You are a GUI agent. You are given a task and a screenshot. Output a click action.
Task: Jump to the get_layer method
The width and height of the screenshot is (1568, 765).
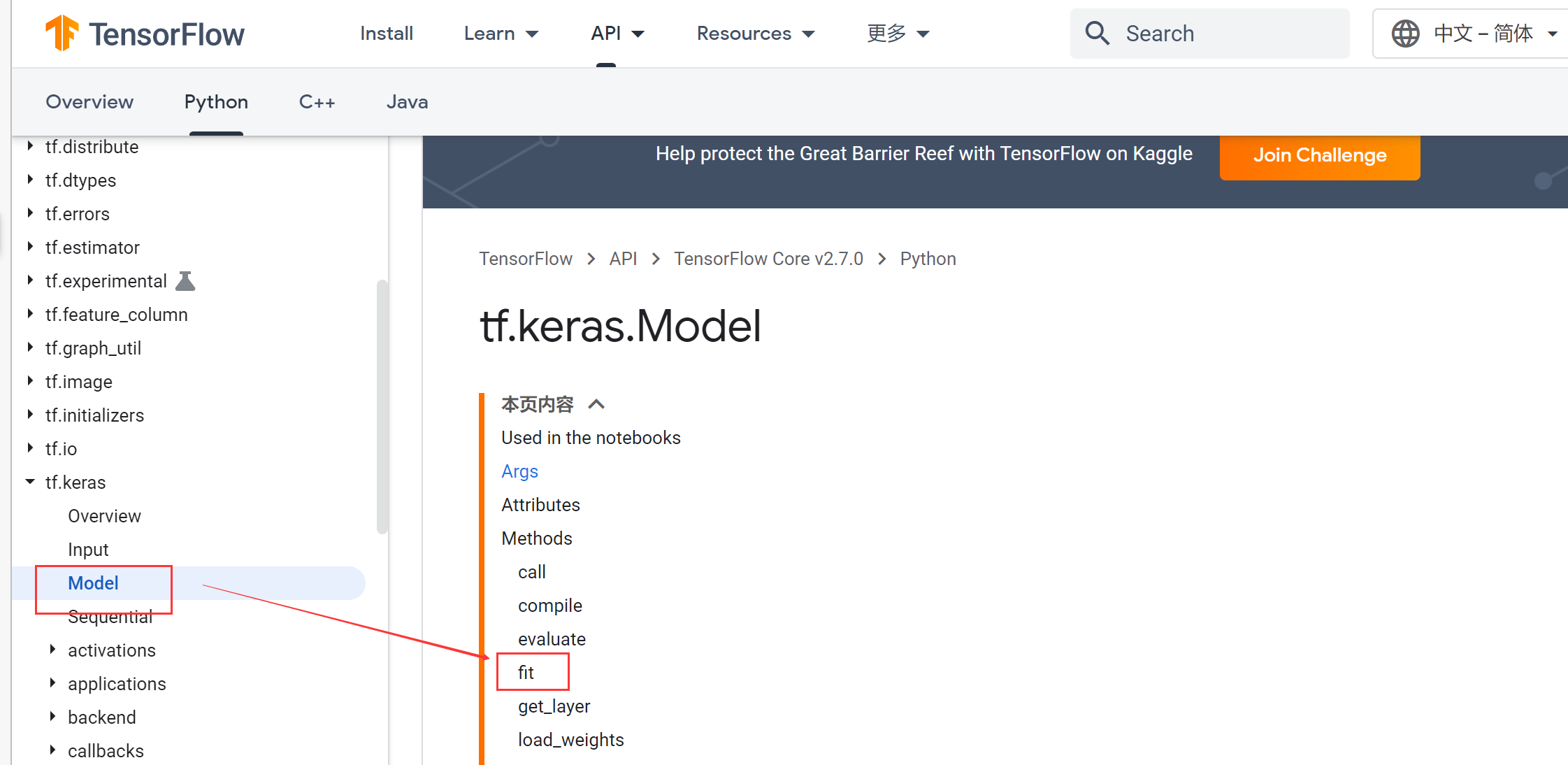tap(554, 706)
